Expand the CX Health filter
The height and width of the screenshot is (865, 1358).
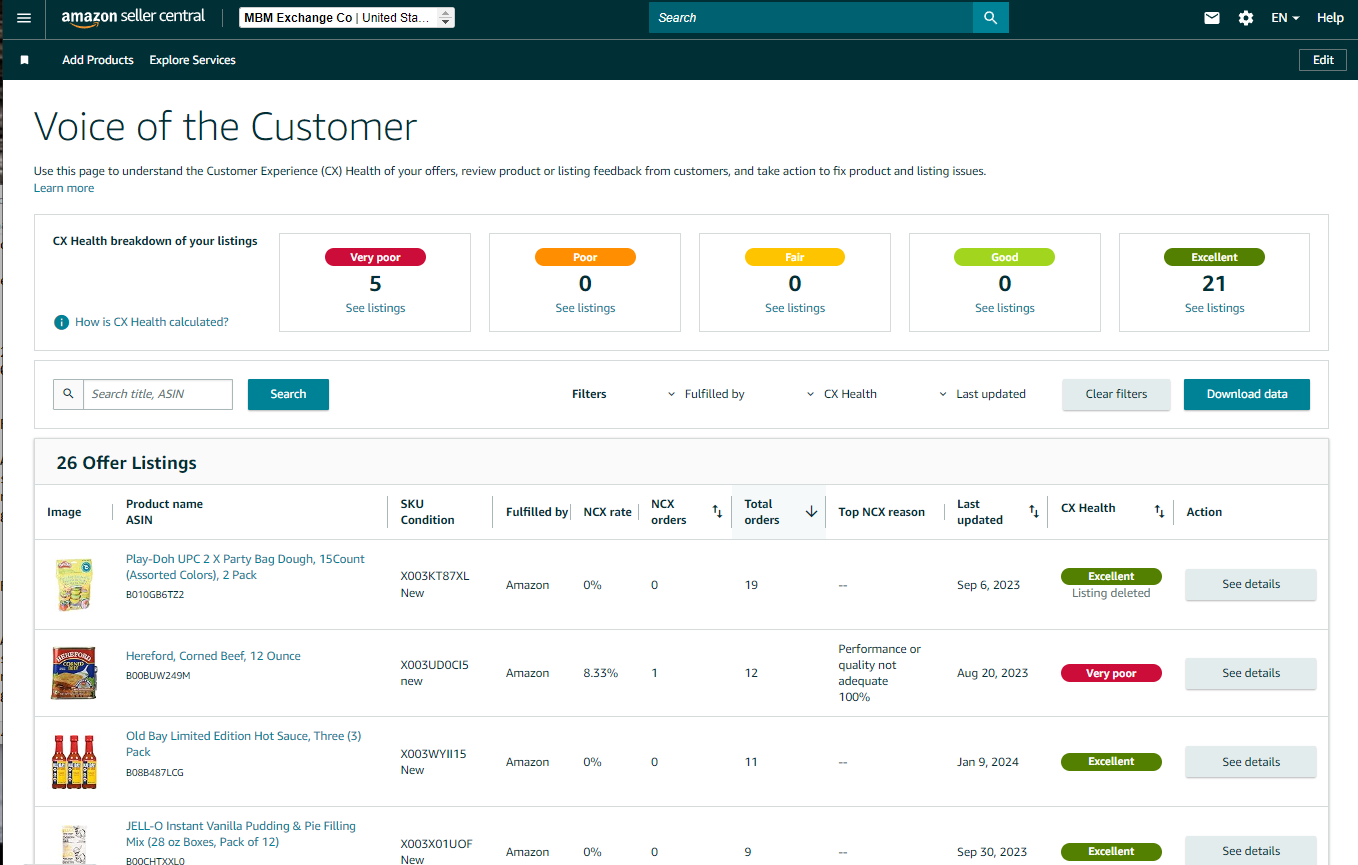tap(842, 394)
